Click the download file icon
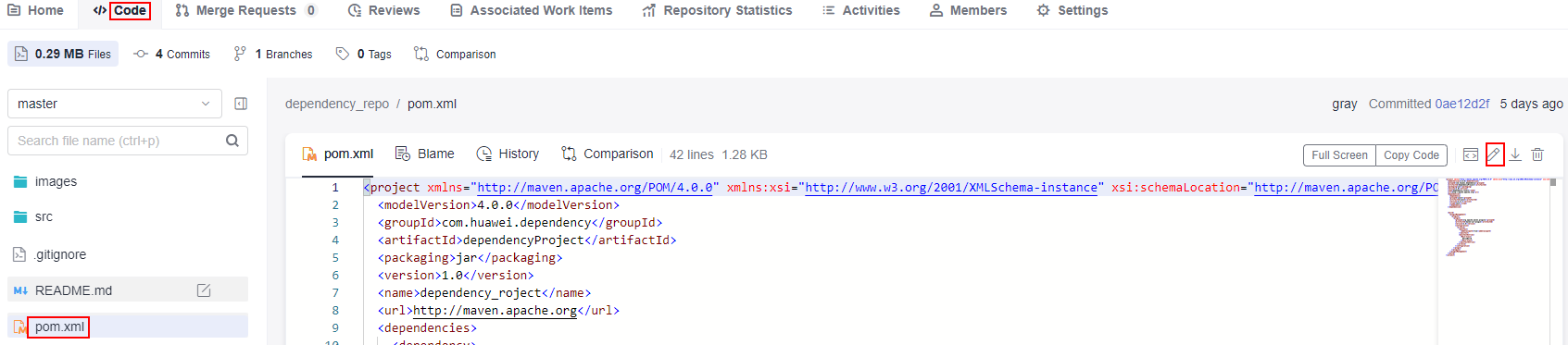This screenshot has width=1568, height=345. (1515, 154)
